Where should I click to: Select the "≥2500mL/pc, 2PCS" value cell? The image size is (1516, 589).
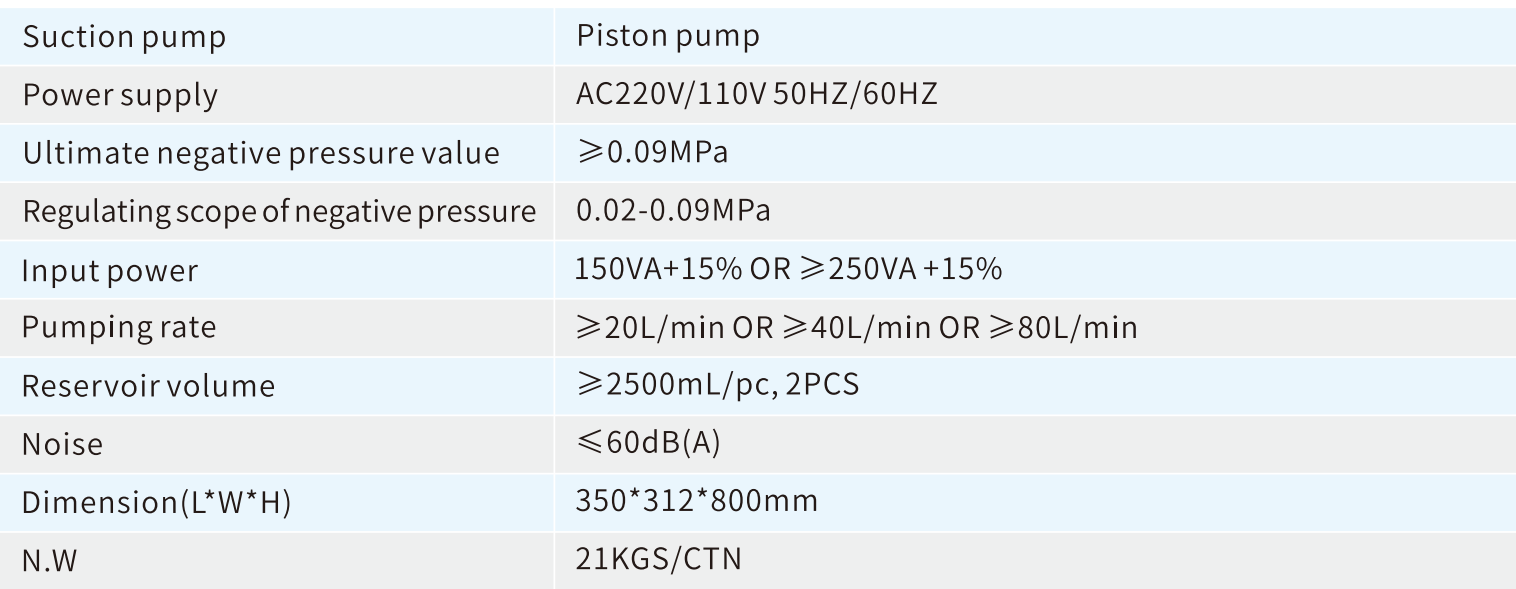tap(718, 385)
